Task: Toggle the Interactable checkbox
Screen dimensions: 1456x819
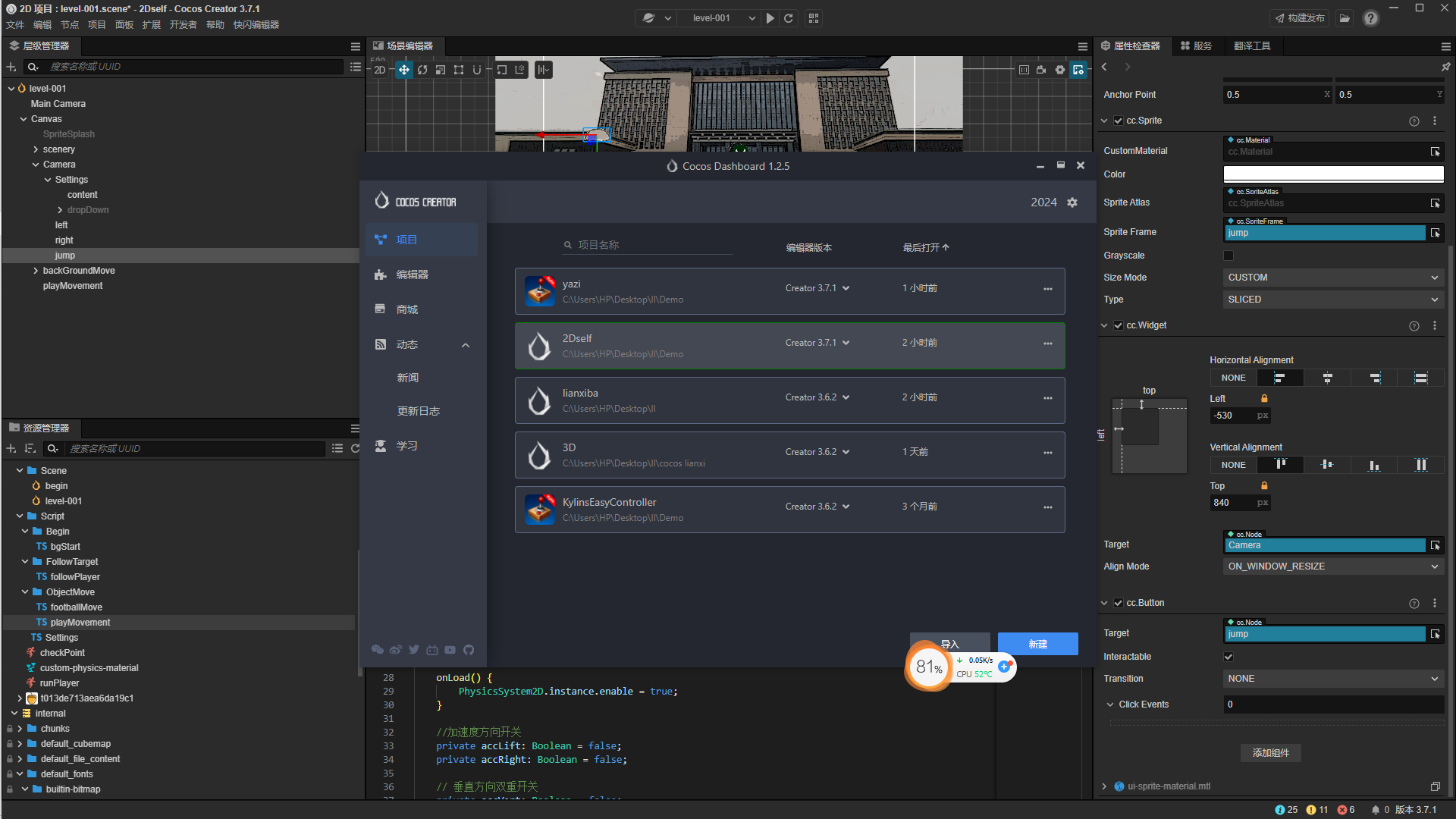Action: 1228,657
